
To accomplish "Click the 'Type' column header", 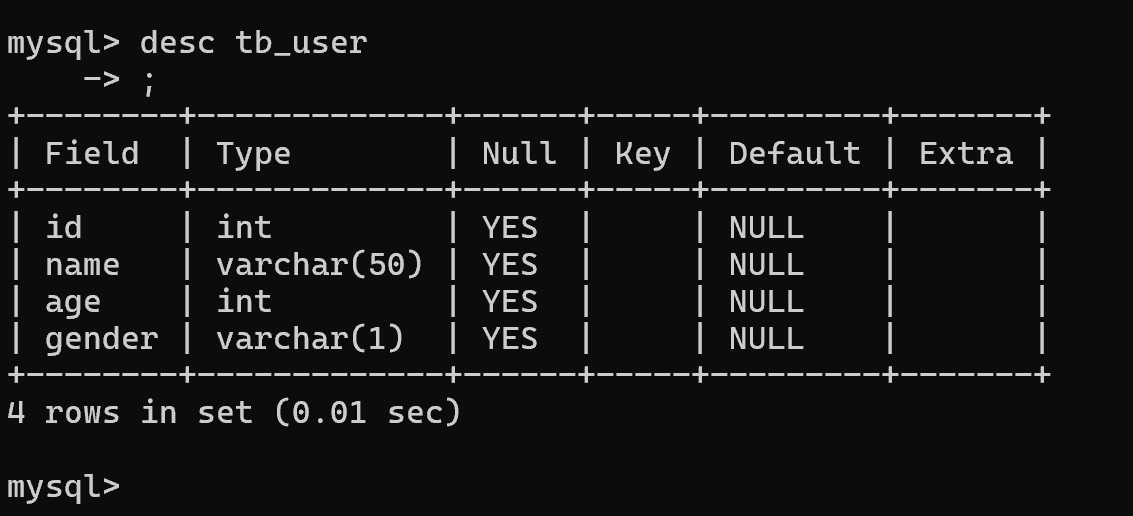I will tap(253, 153).
